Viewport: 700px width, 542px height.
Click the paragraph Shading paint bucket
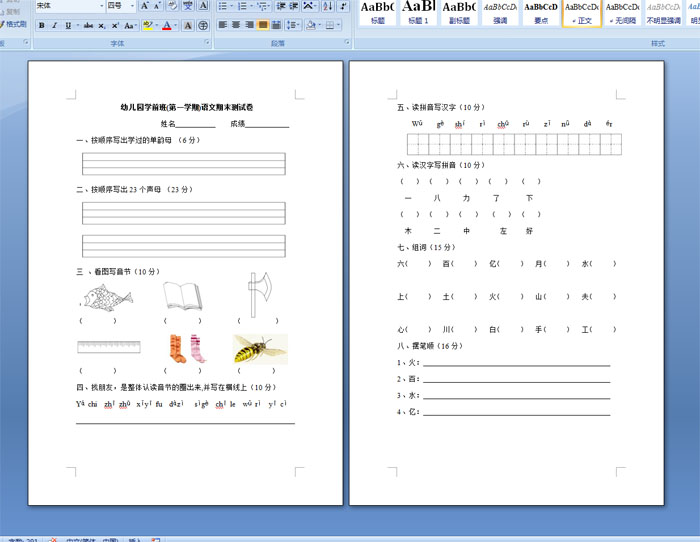point(311,25)
